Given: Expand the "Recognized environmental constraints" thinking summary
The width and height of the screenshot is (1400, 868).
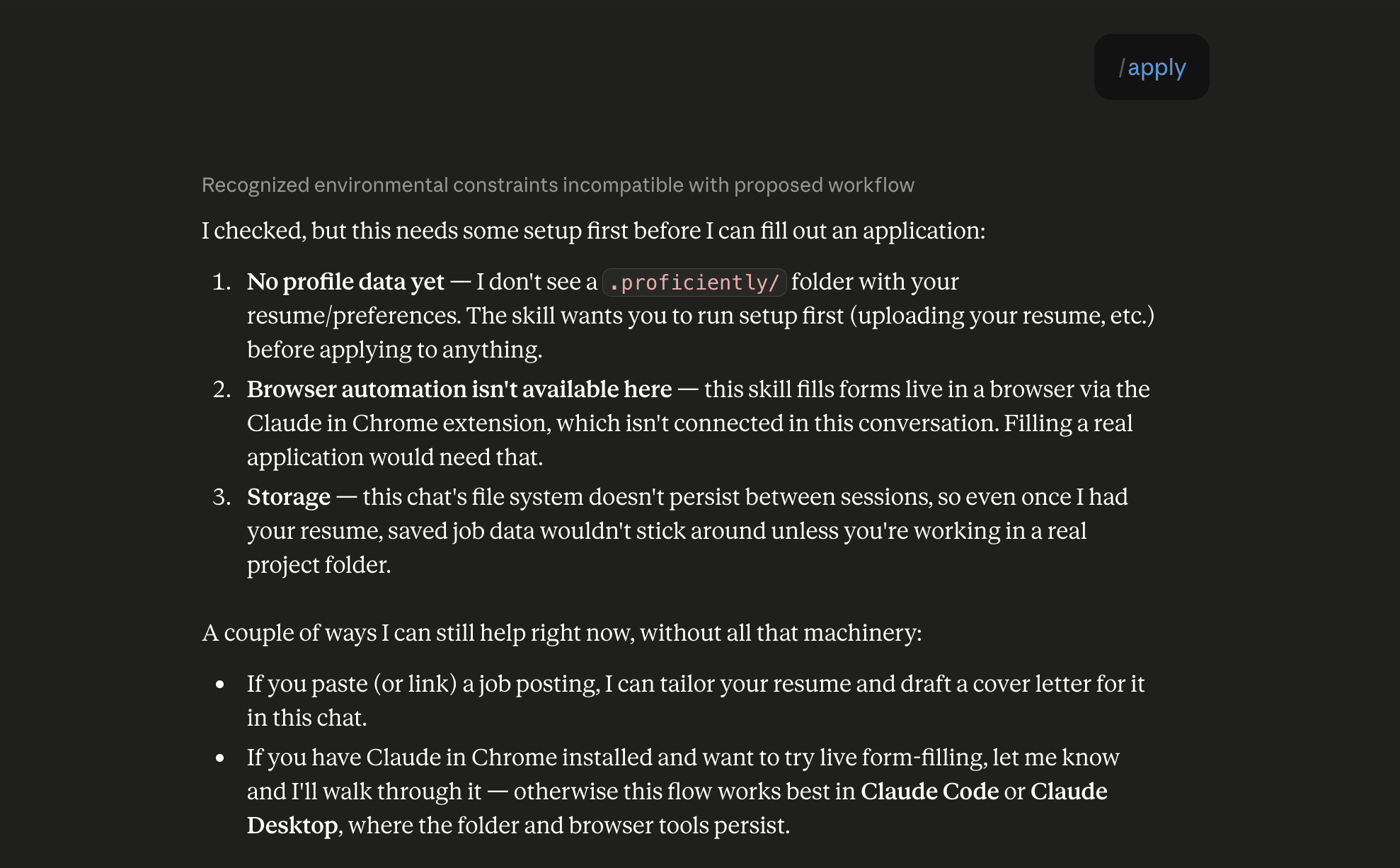Looking at the screenshot, I should (x=558, y=185).
